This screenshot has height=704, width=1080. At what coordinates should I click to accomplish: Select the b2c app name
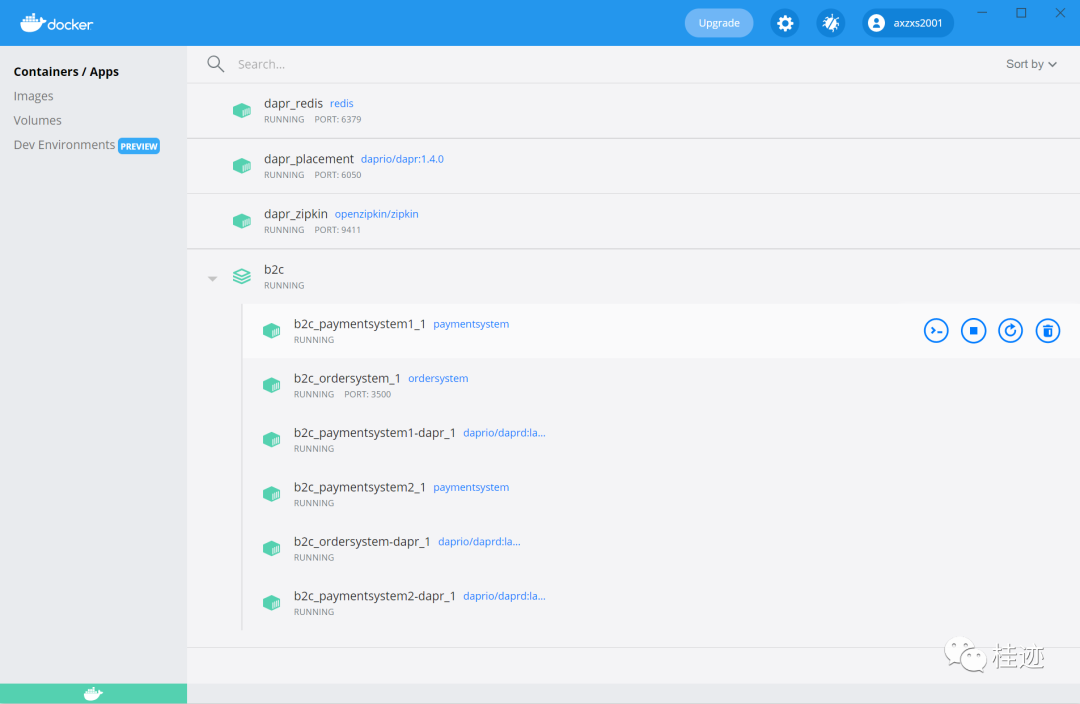pos(273,269)
